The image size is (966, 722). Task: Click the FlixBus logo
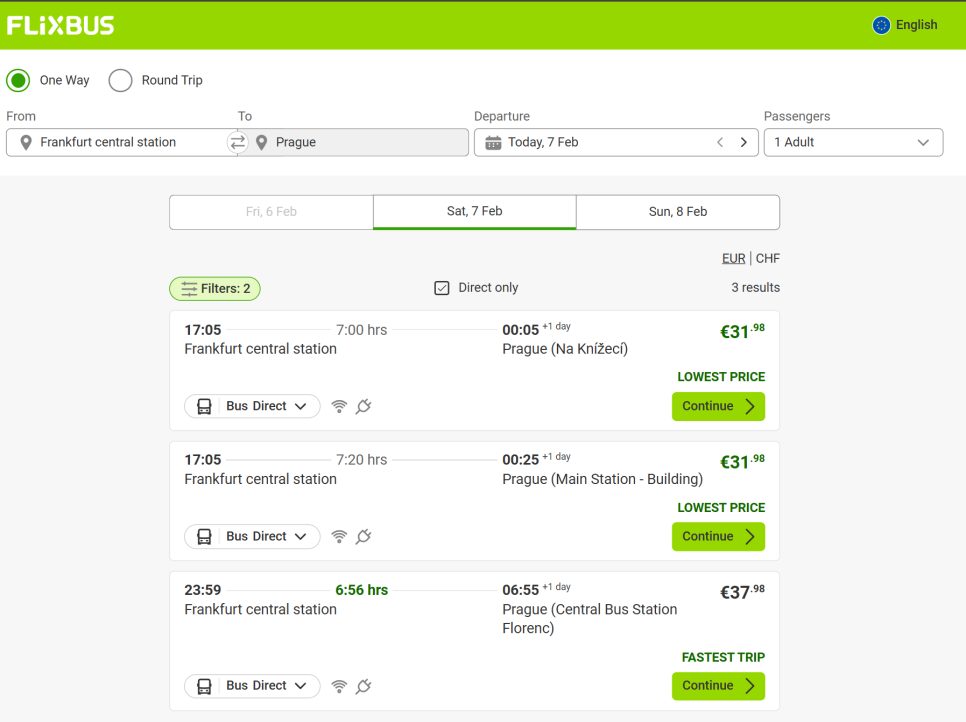(x=61, y=25)
